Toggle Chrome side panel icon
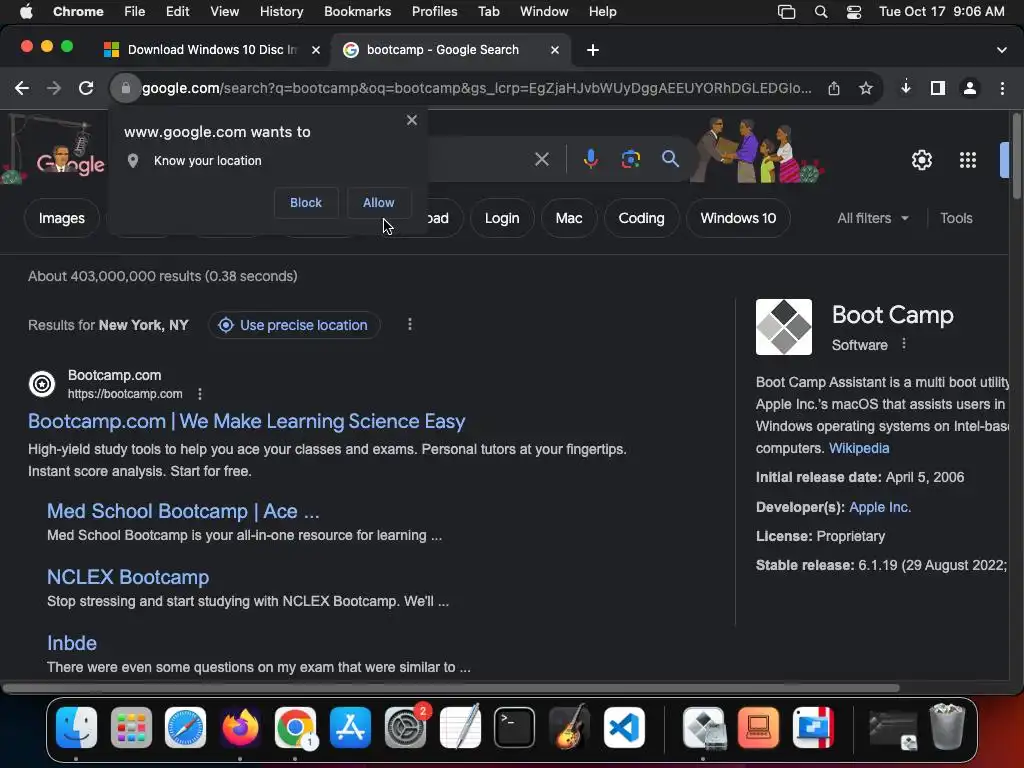The width and height of the screenshot is (1024, 768). [938, 88]
